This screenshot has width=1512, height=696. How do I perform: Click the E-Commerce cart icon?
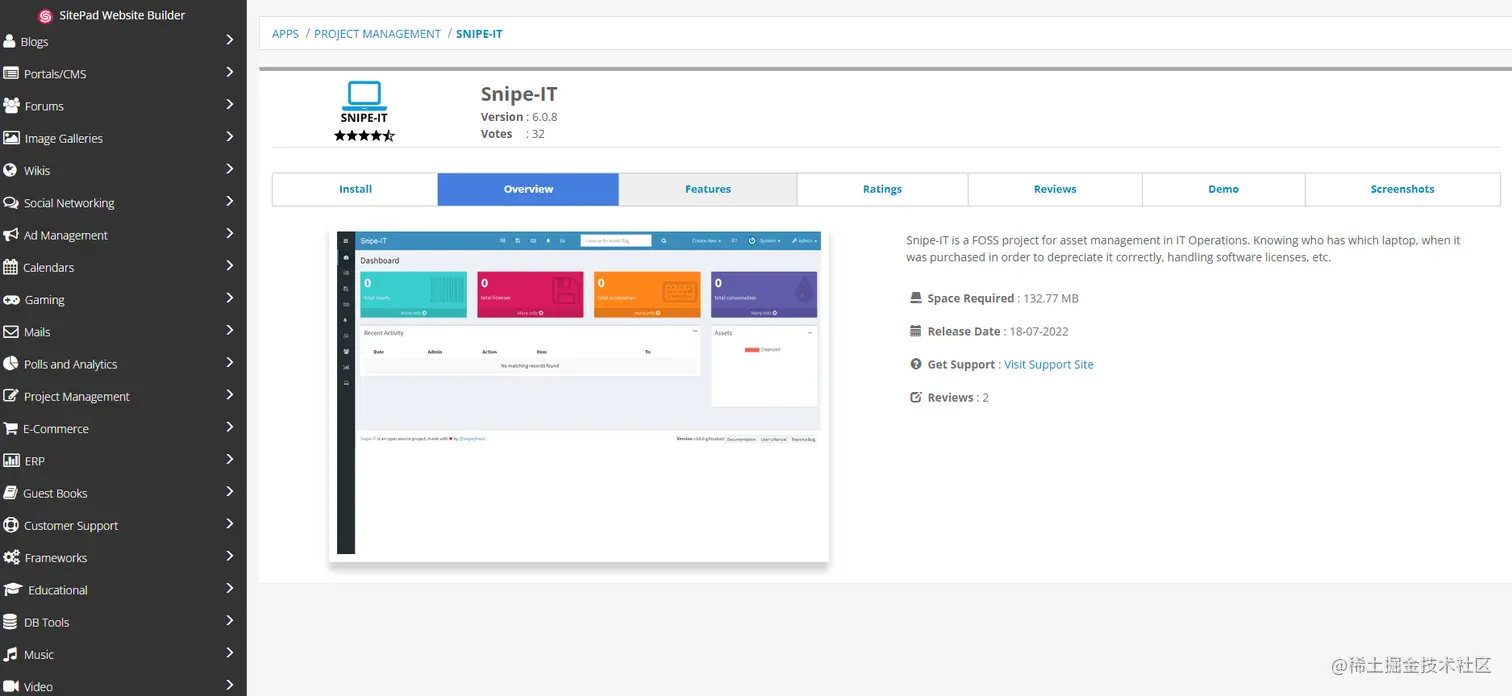(x=11, y=428)
